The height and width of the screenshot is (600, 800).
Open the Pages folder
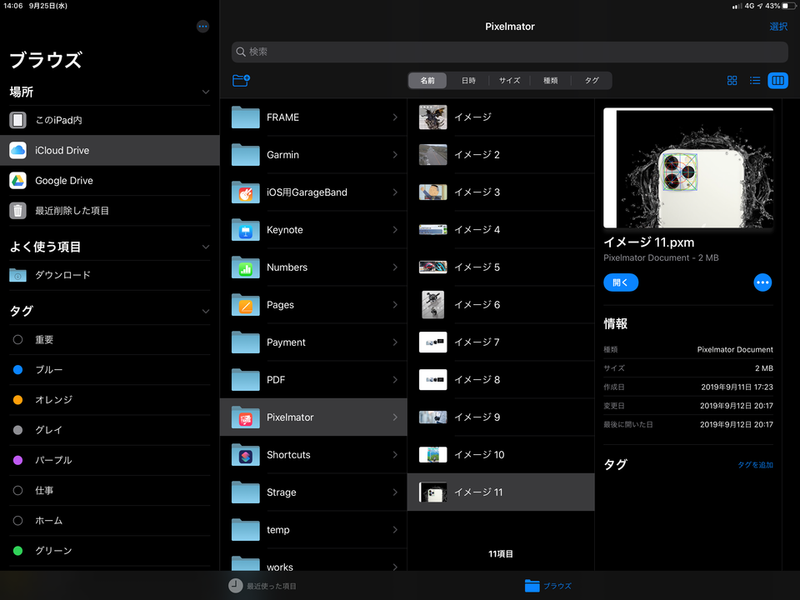click(x=314, y=305)
